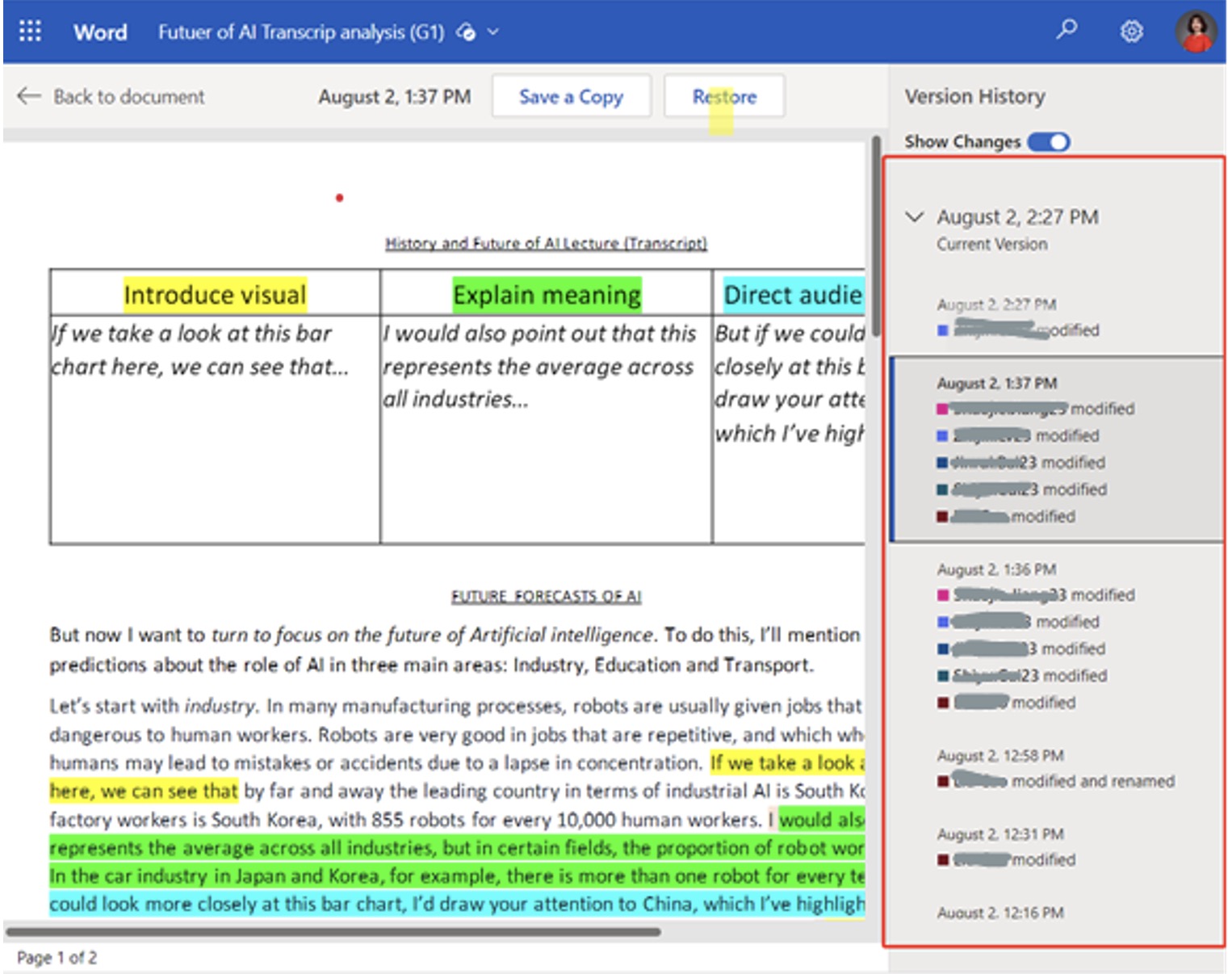1232x974 pixels.
Task: Toggle the Show Changes switch
Action: tap(1049, 142)
